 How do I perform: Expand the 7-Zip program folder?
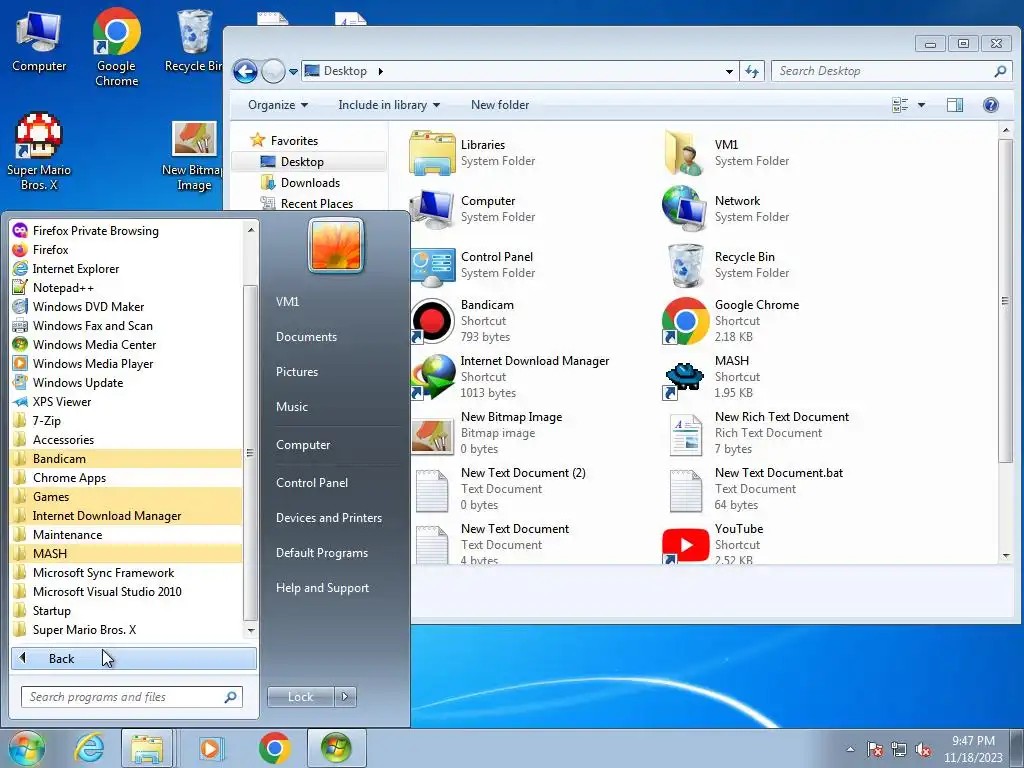pyautogui.click(x=126, y=421)
